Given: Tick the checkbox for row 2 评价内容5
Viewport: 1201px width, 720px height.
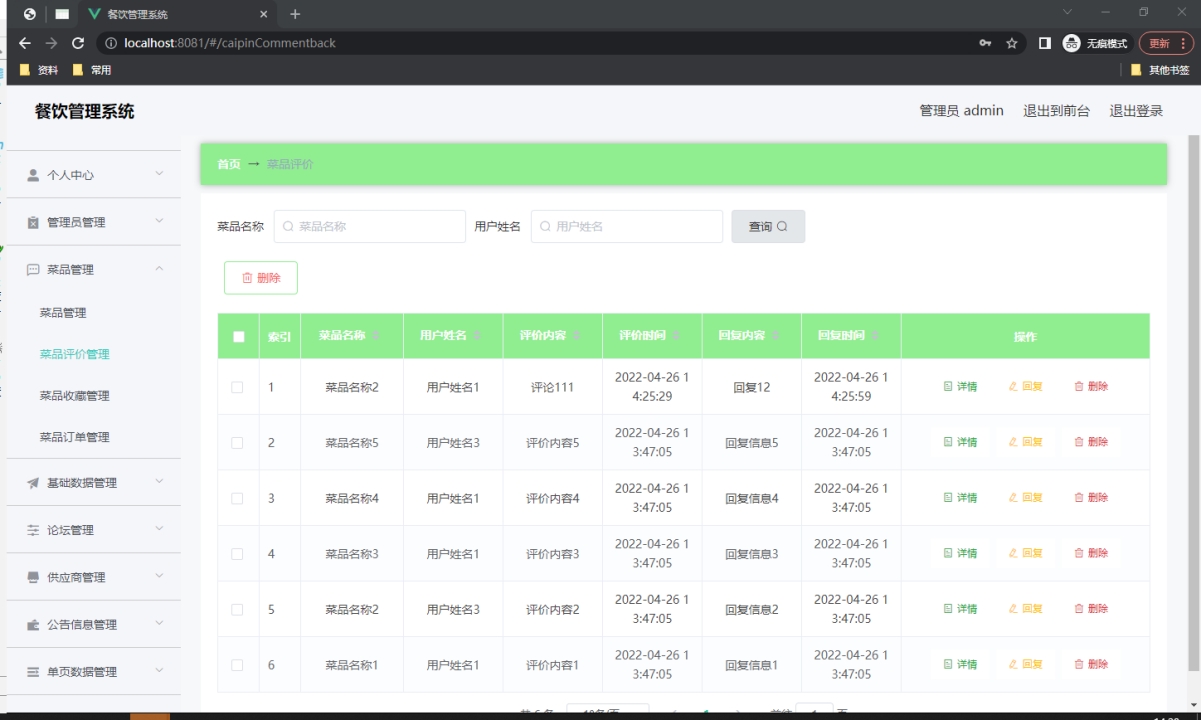Looking at the screenshot, I should [237, 442].
